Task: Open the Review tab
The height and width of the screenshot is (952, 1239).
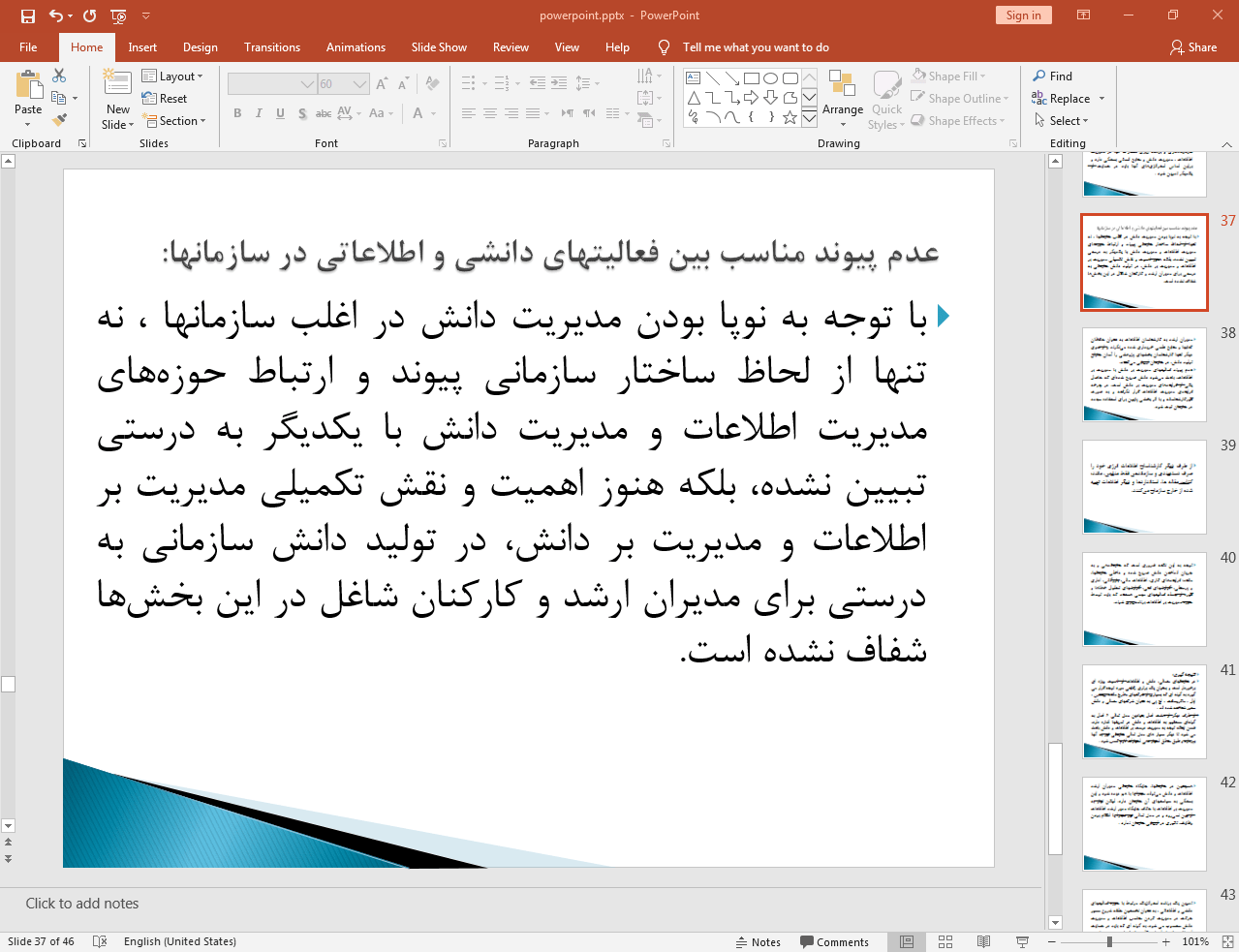Action: (511, 46)
